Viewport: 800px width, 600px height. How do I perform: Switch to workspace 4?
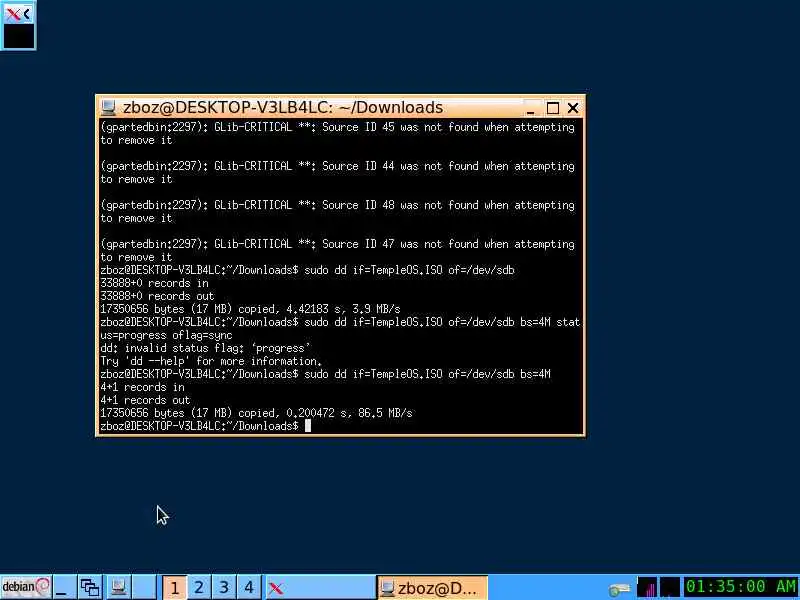(249, 587)
